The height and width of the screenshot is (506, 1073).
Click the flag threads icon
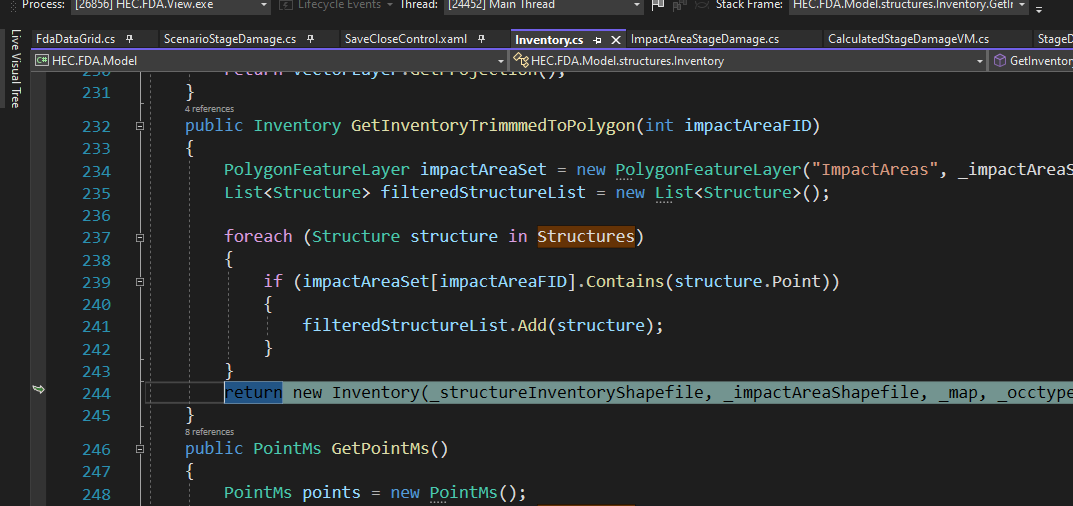pos(658,5)
